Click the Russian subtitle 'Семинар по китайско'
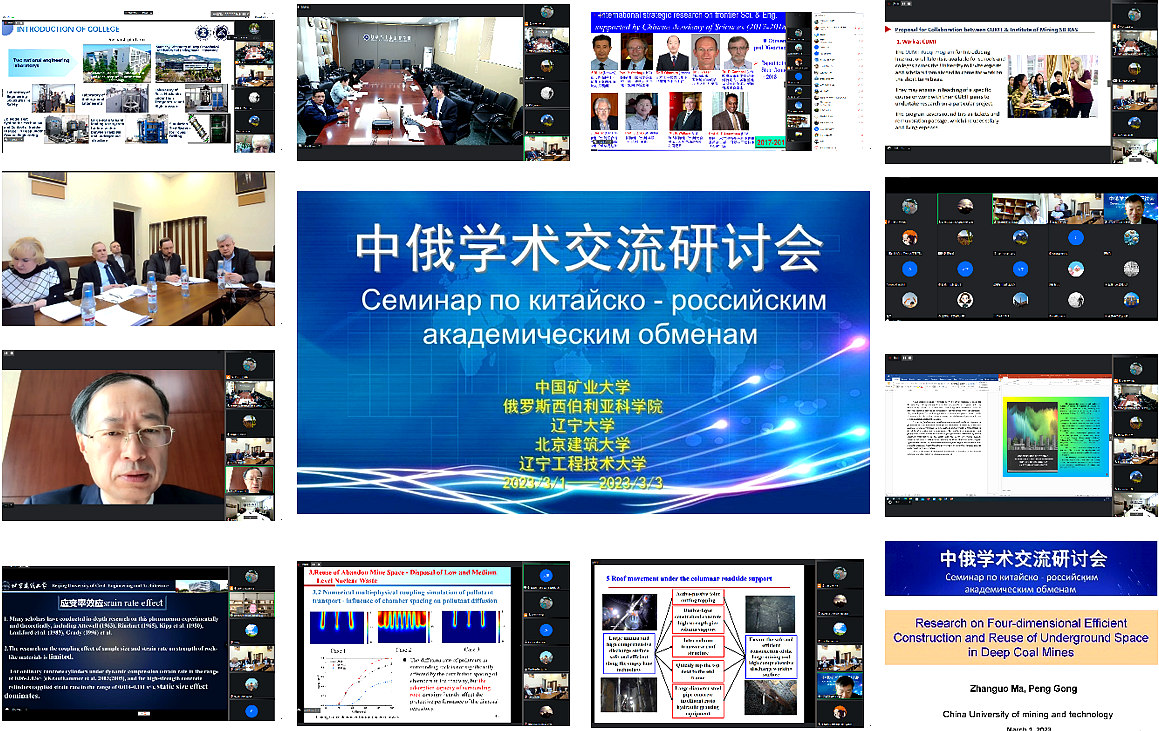 coord(594,300)
